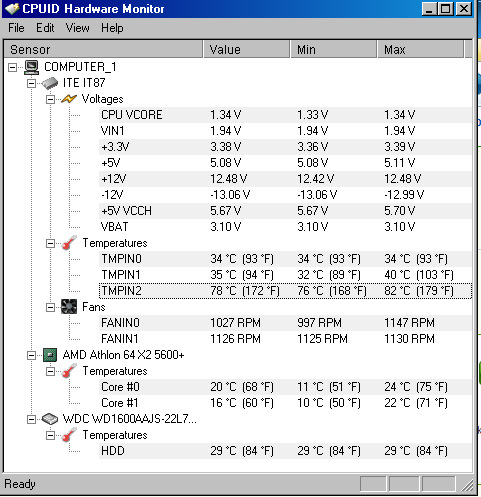Image resolution: width=481 pixels, height=497 pixels.
Task: Collapse the Fans section expander
Action: pyautogui.click(x=50, y=307)
